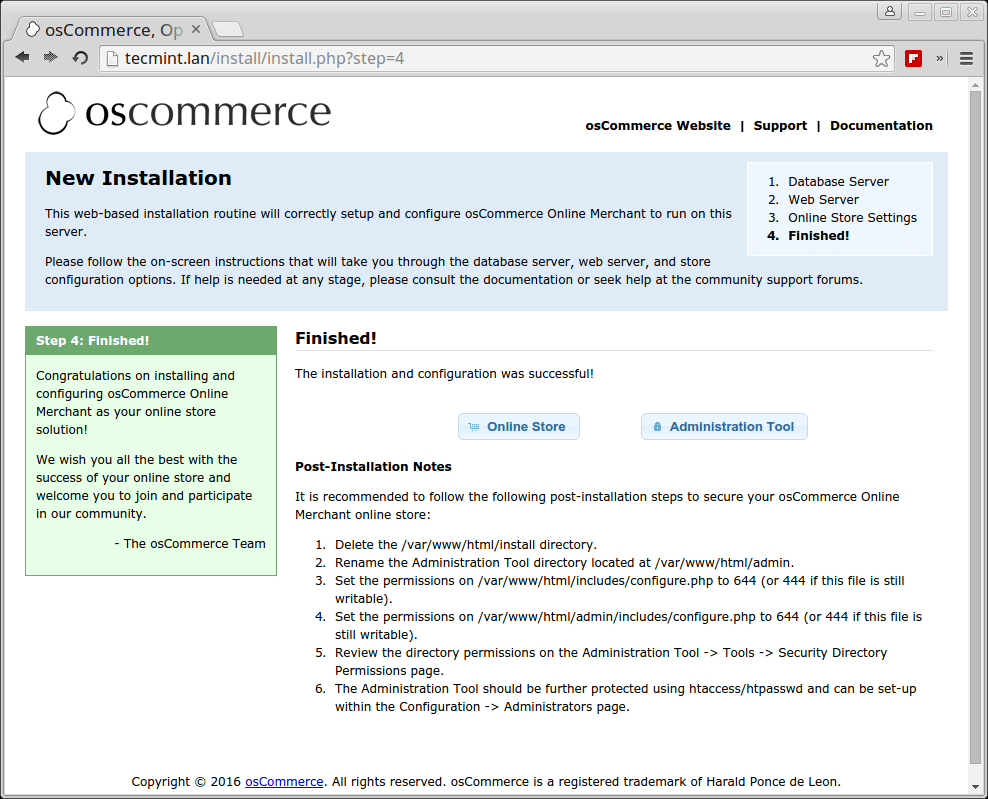988x799 pixels.
Task: Select the osCommerce tab
Action: point(113,30)
